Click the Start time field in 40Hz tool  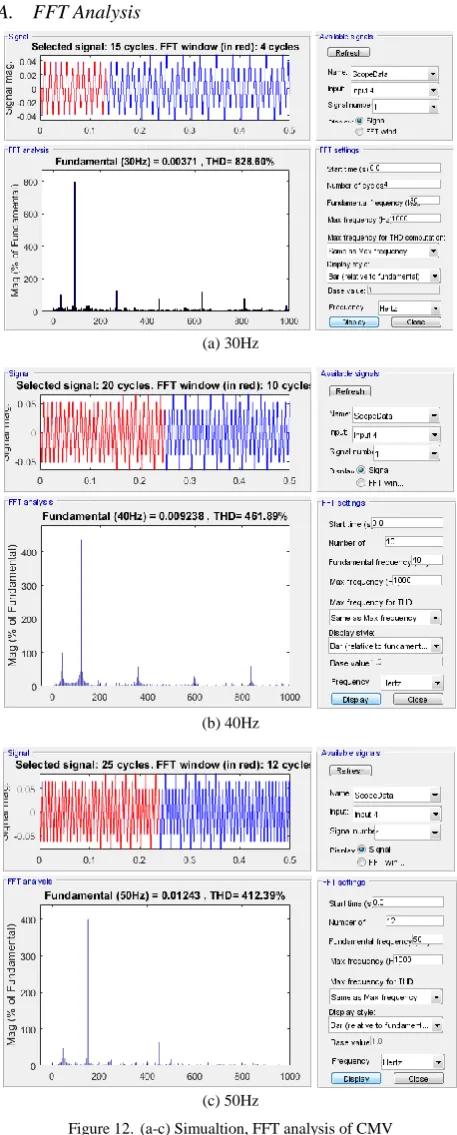(x=407, y=523)
